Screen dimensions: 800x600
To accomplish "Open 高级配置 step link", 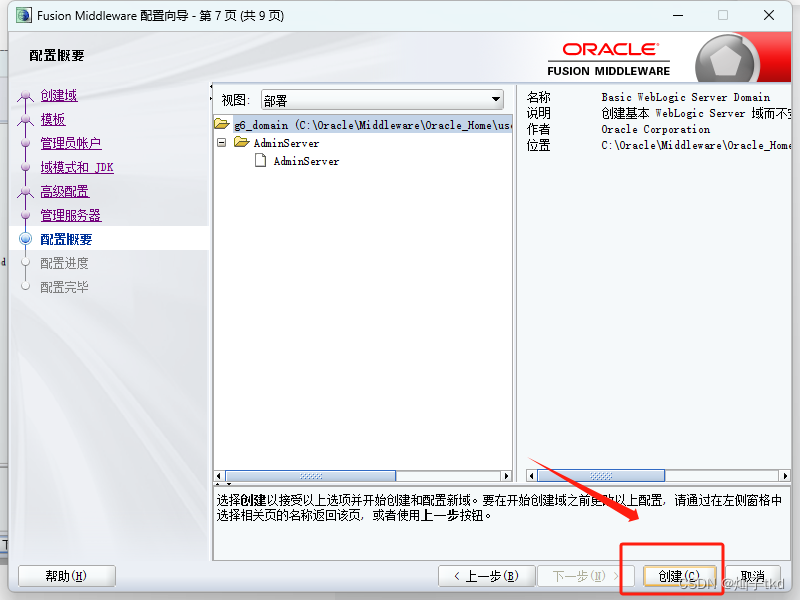I will point(65,191).
